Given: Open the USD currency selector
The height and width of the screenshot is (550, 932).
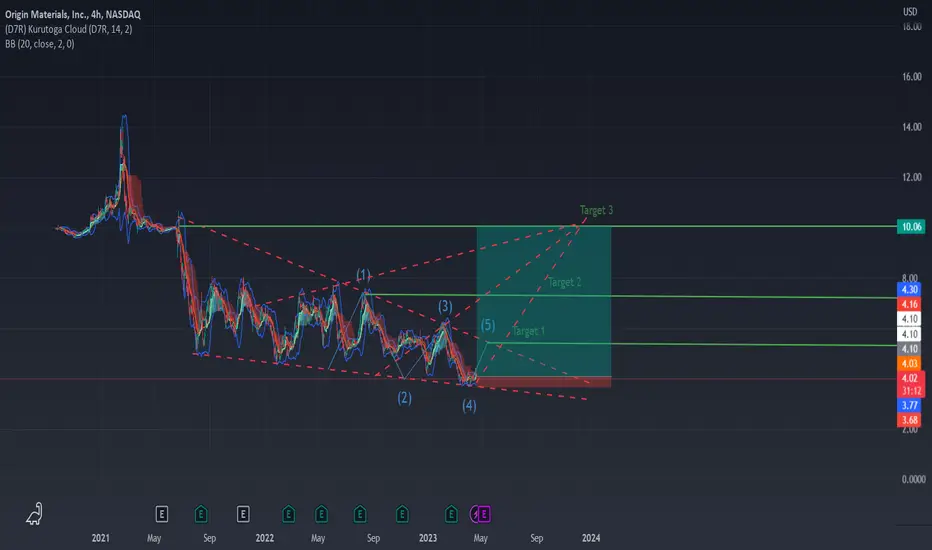Looking at the screenshot, I should (x=910, y=11).
